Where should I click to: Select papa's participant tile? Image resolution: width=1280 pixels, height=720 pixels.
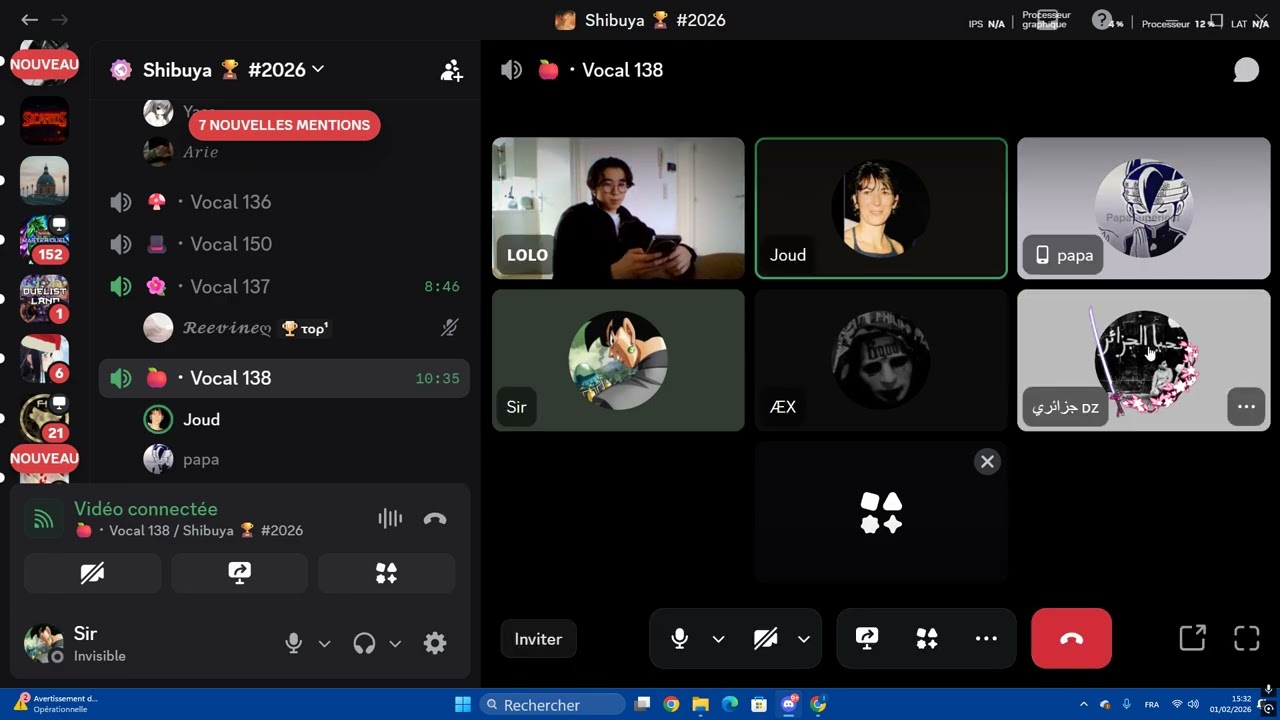(1144, 208)
